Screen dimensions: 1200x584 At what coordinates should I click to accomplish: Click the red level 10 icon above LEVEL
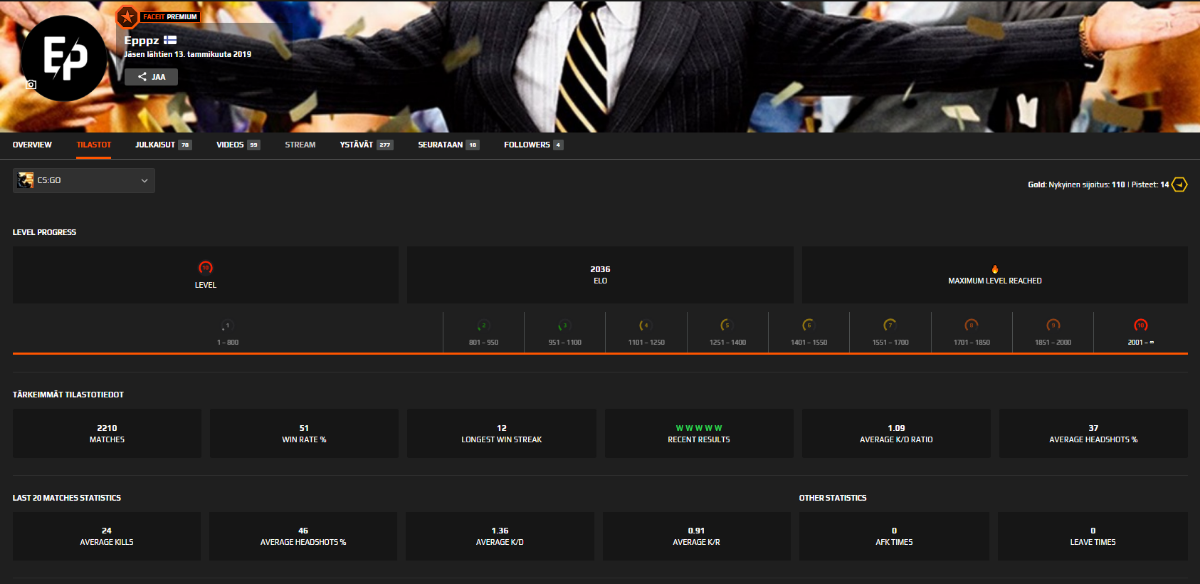(205, 268)
